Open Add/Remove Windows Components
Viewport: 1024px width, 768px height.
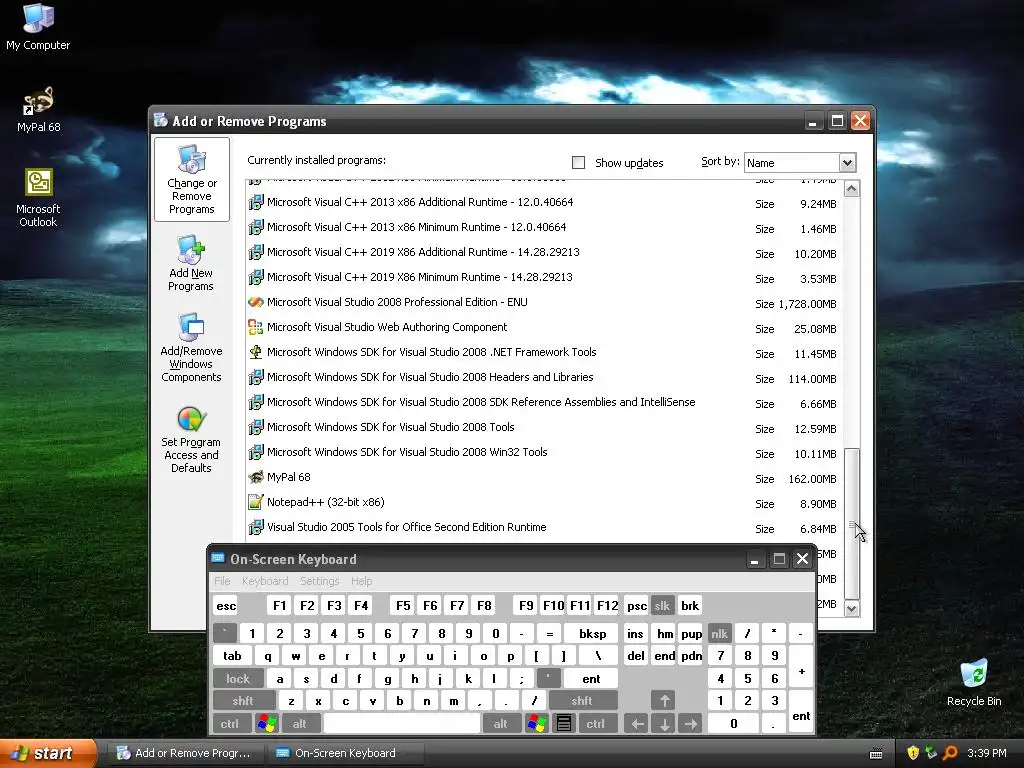point(191,347)
